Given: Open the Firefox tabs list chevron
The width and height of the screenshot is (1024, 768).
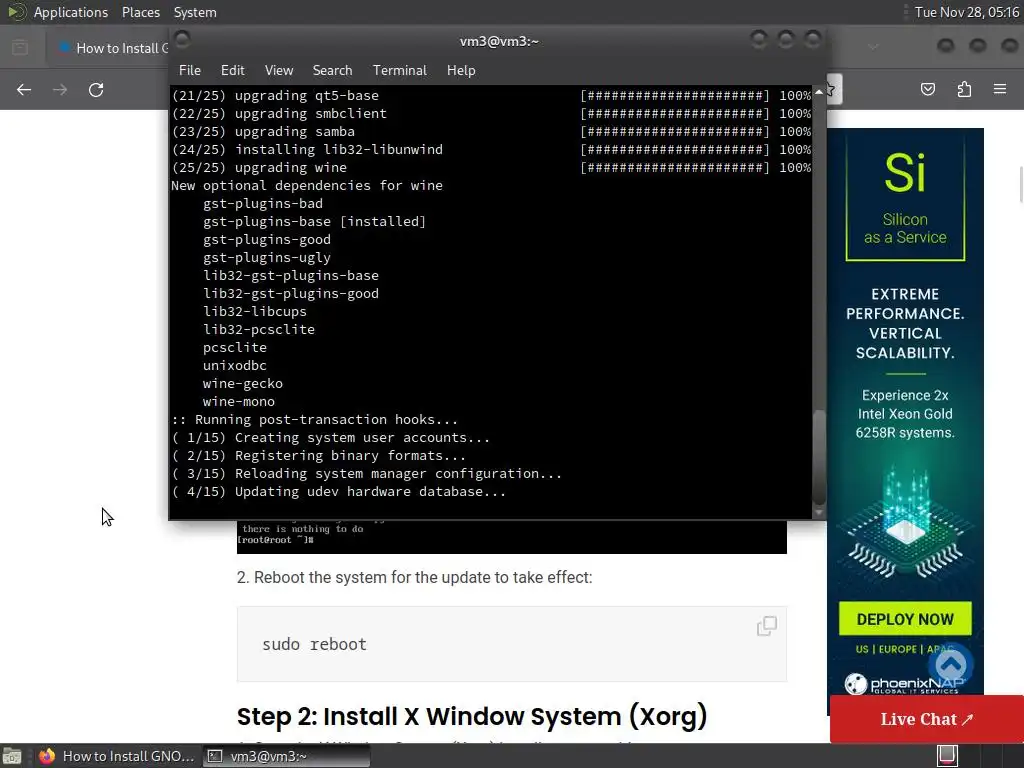Looking at the screenshot, I should [x=873, y=47].
